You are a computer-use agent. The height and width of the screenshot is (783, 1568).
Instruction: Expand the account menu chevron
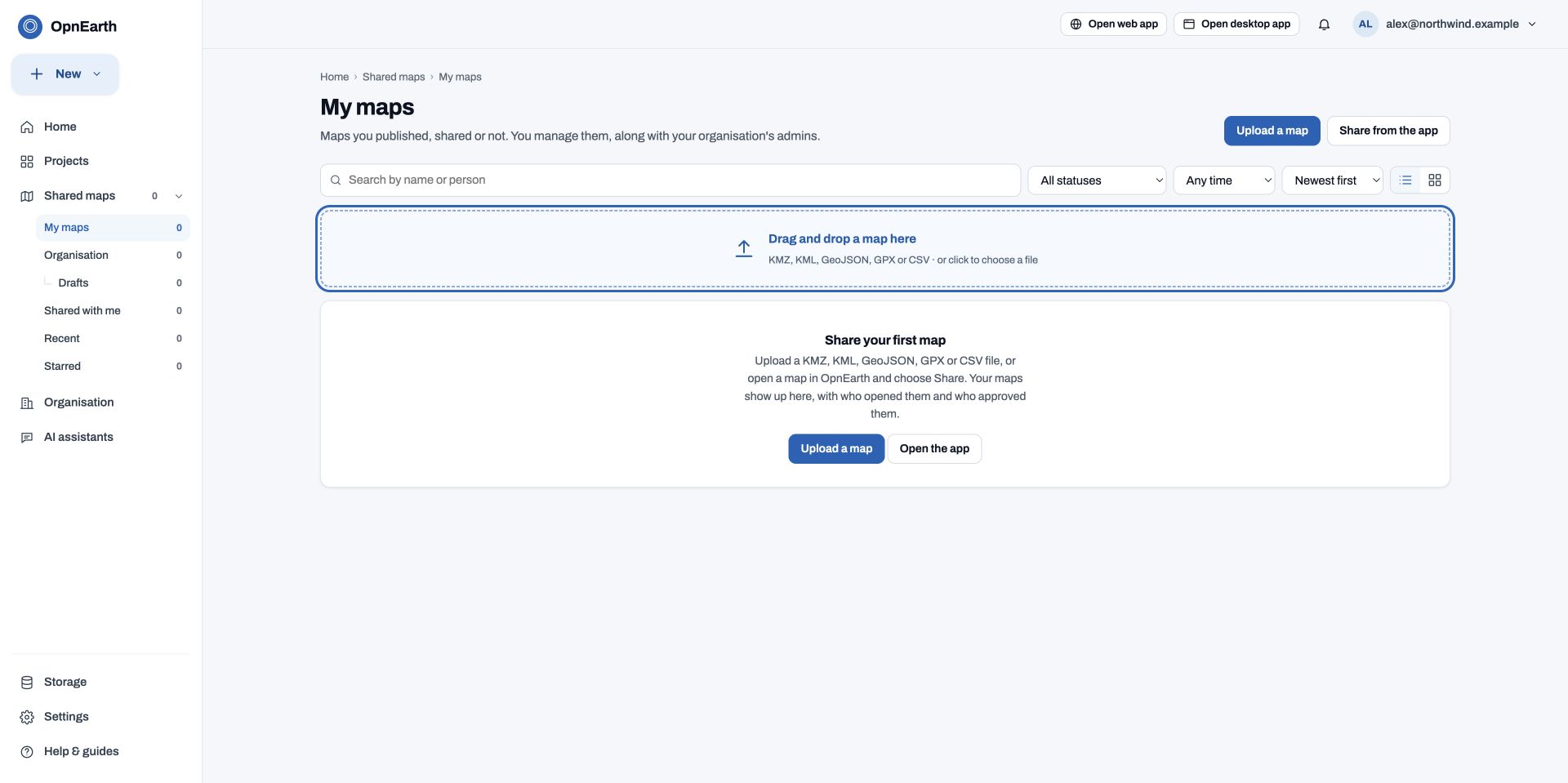click(x=1532, y=24)
